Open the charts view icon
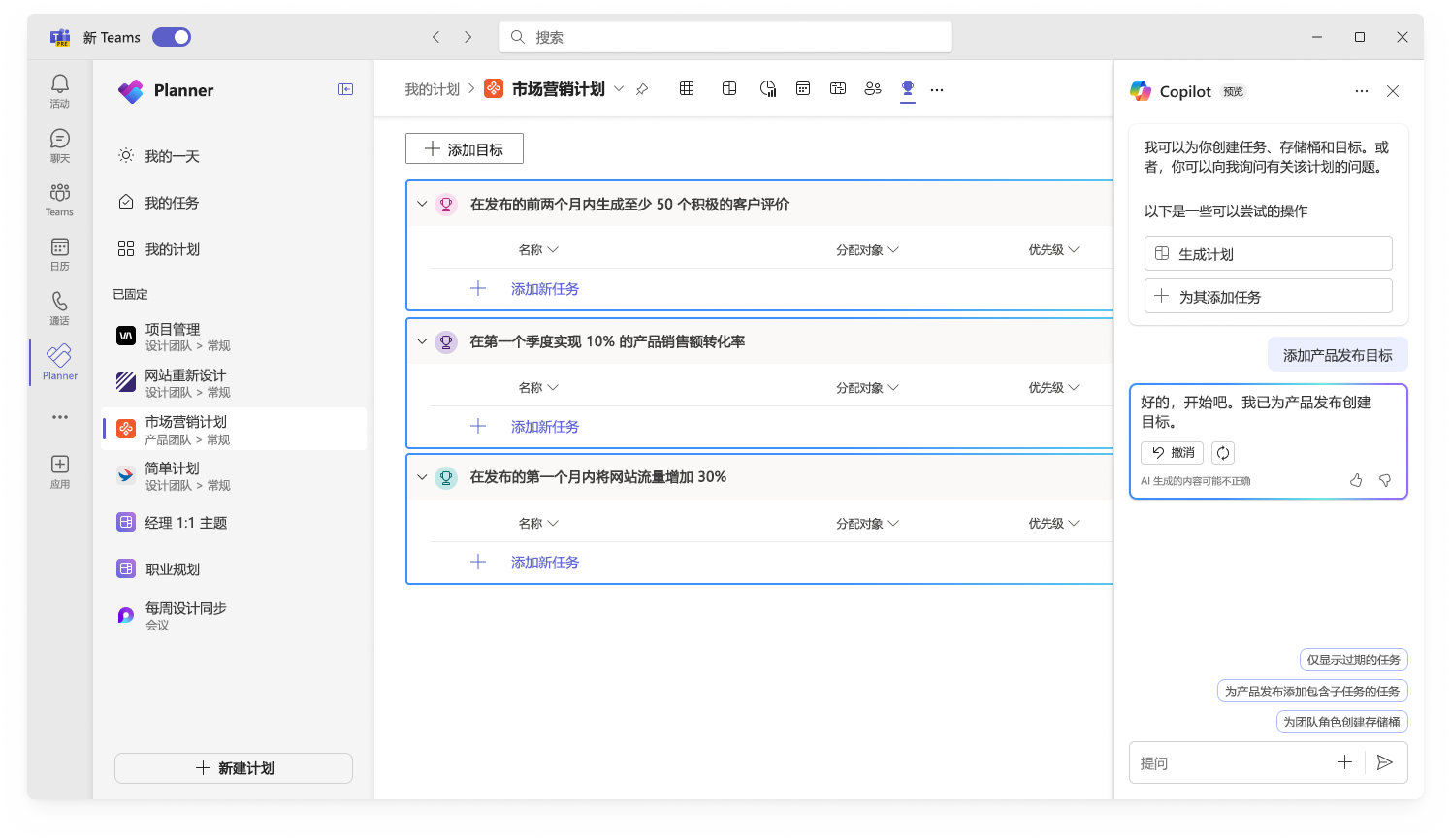 [768, 89]
